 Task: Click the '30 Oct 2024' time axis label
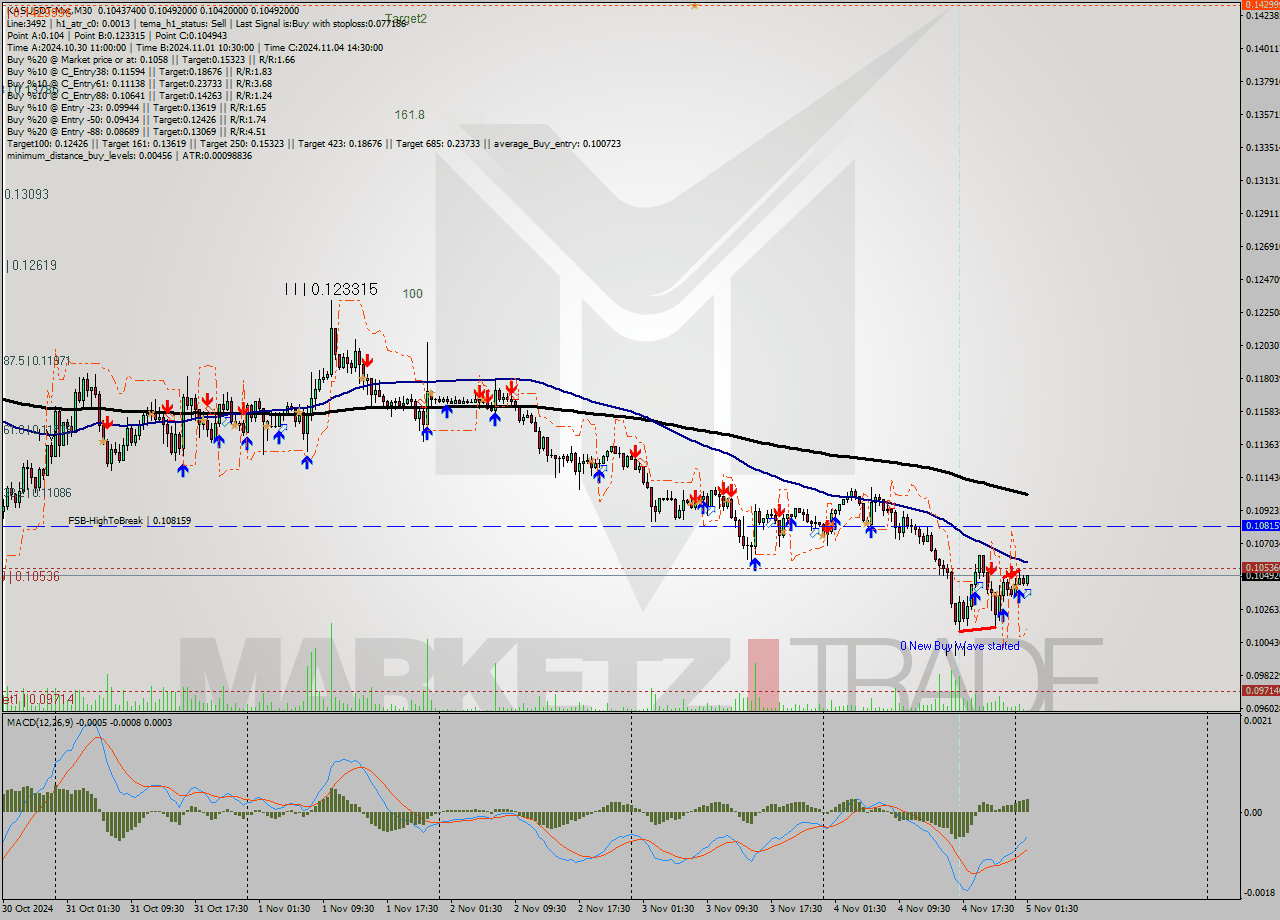(x=28, y=909)
